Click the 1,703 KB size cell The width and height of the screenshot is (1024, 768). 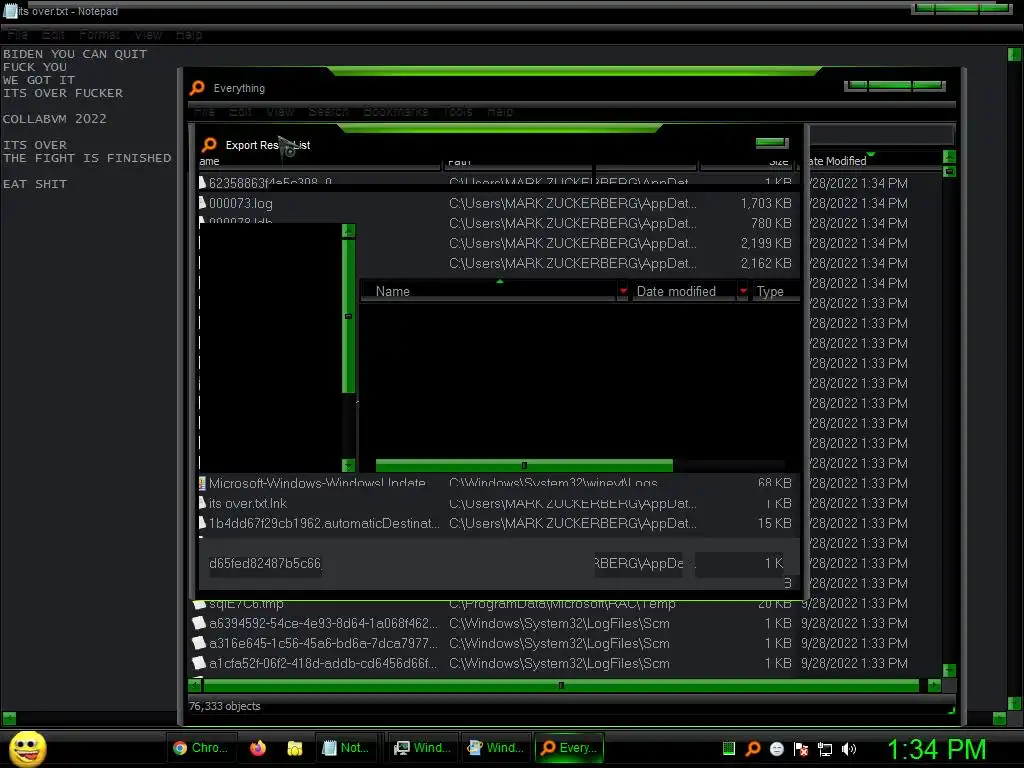[x=765, y=203]
